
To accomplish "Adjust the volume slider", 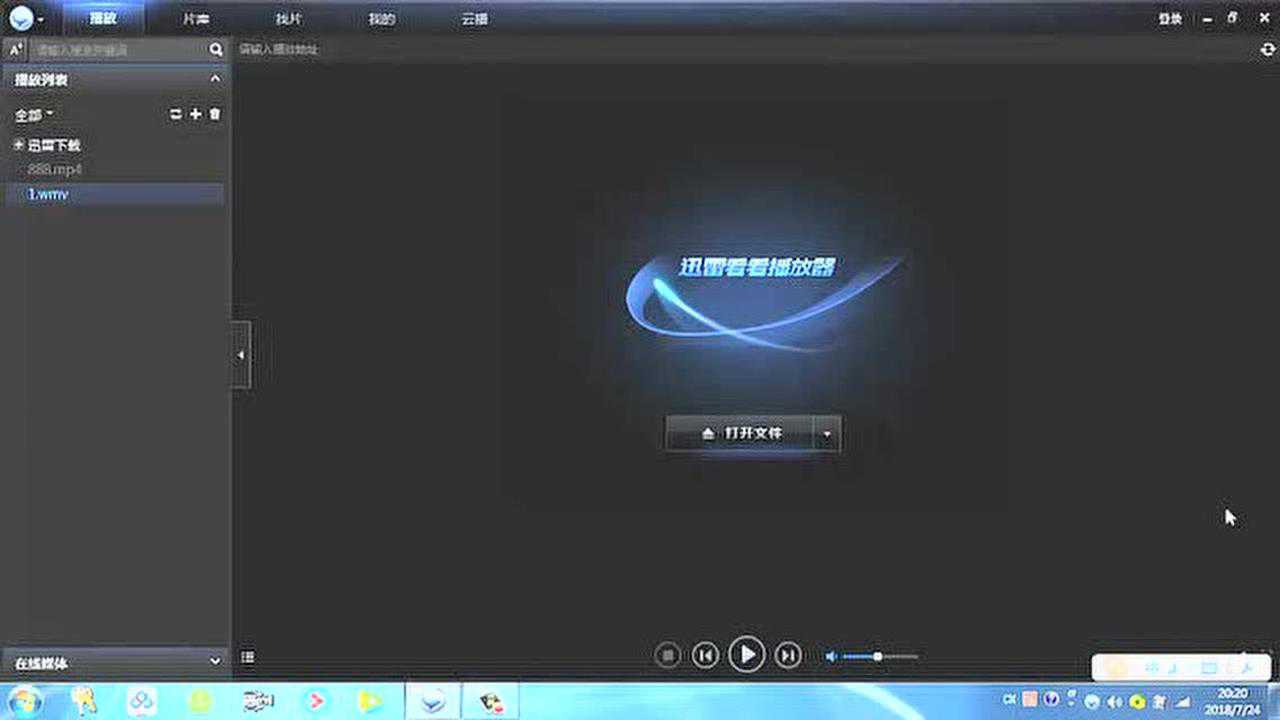I will pos(878,656).
